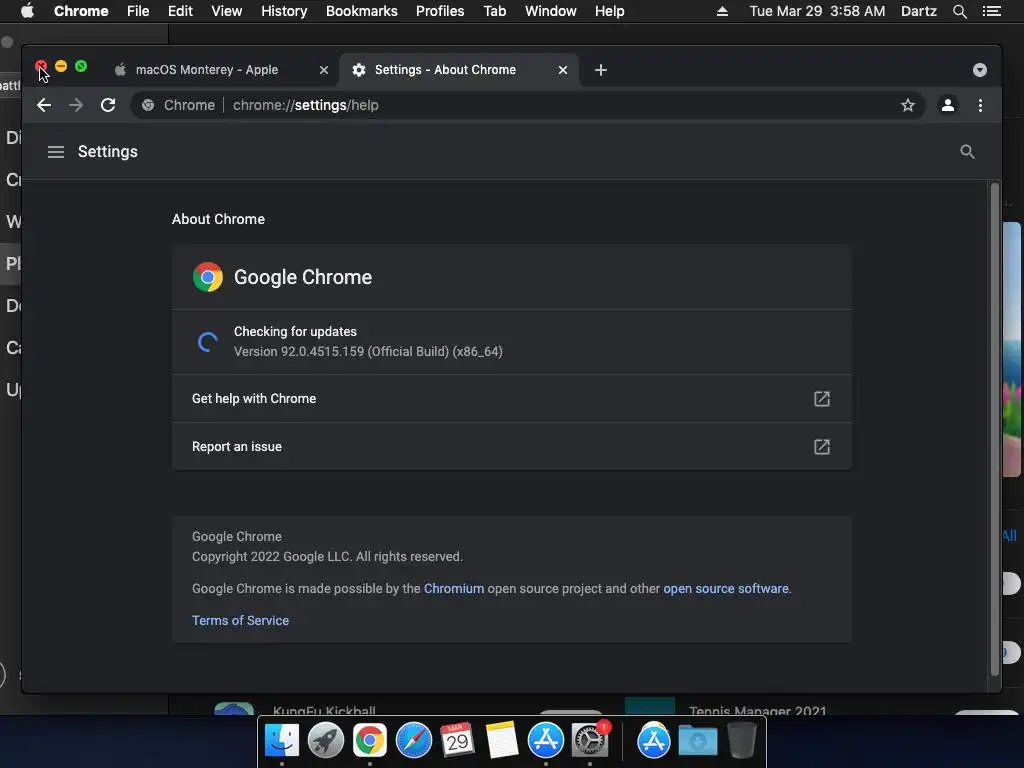Open the Settings hamburger menu

click(x=56, y=152)
